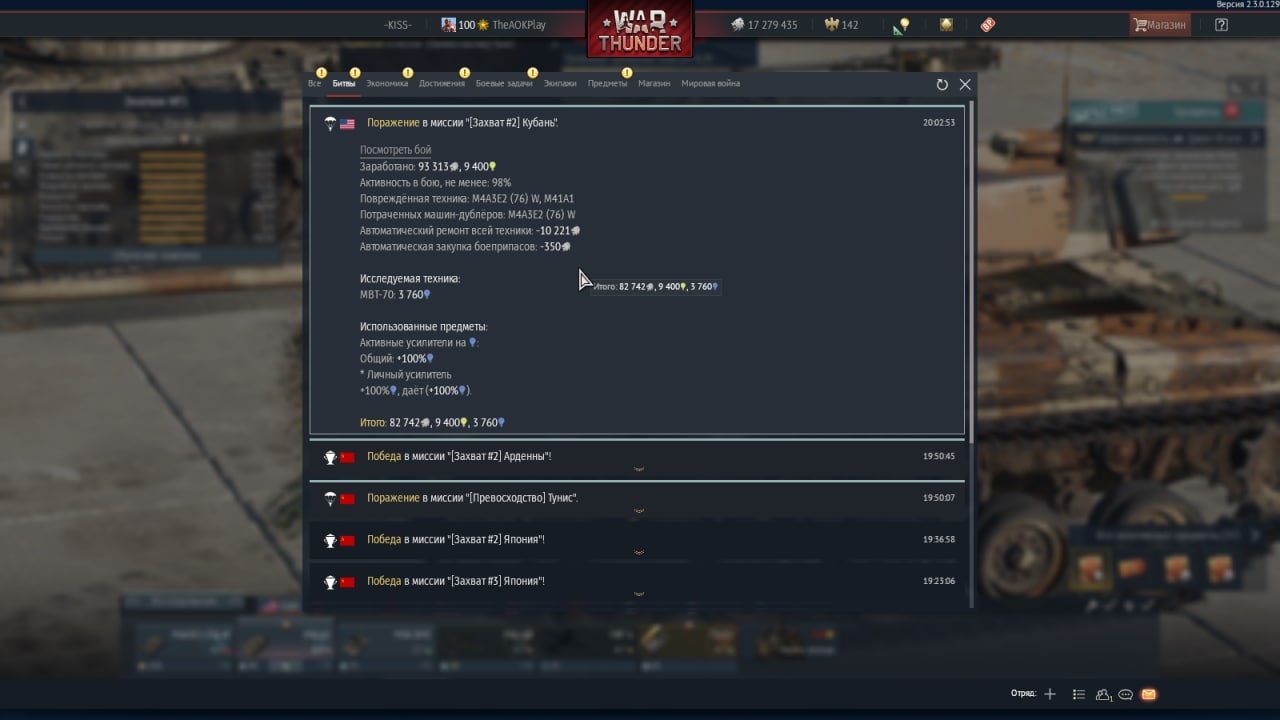Click the help question mark icon
The height and width of the screenshot is (720, 1280).
coord(1221,25)
